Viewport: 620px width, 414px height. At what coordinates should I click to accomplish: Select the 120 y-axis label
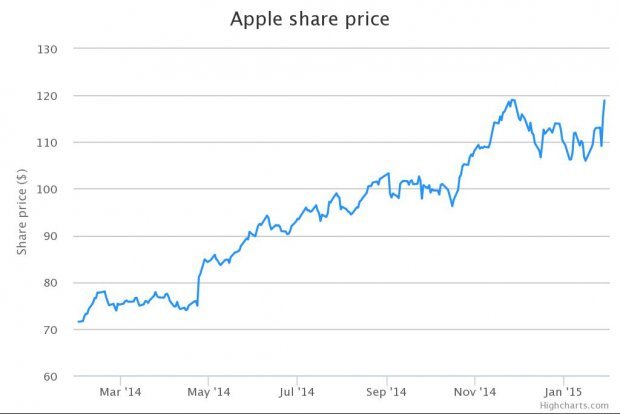[49, 96]
